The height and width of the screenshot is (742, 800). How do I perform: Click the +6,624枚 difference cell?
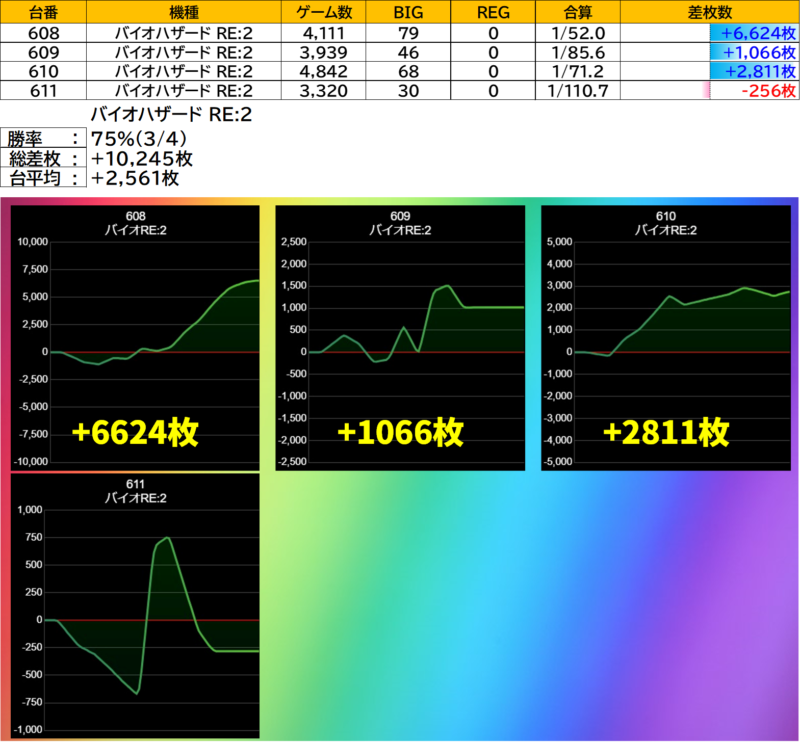[x=710, y=33]
